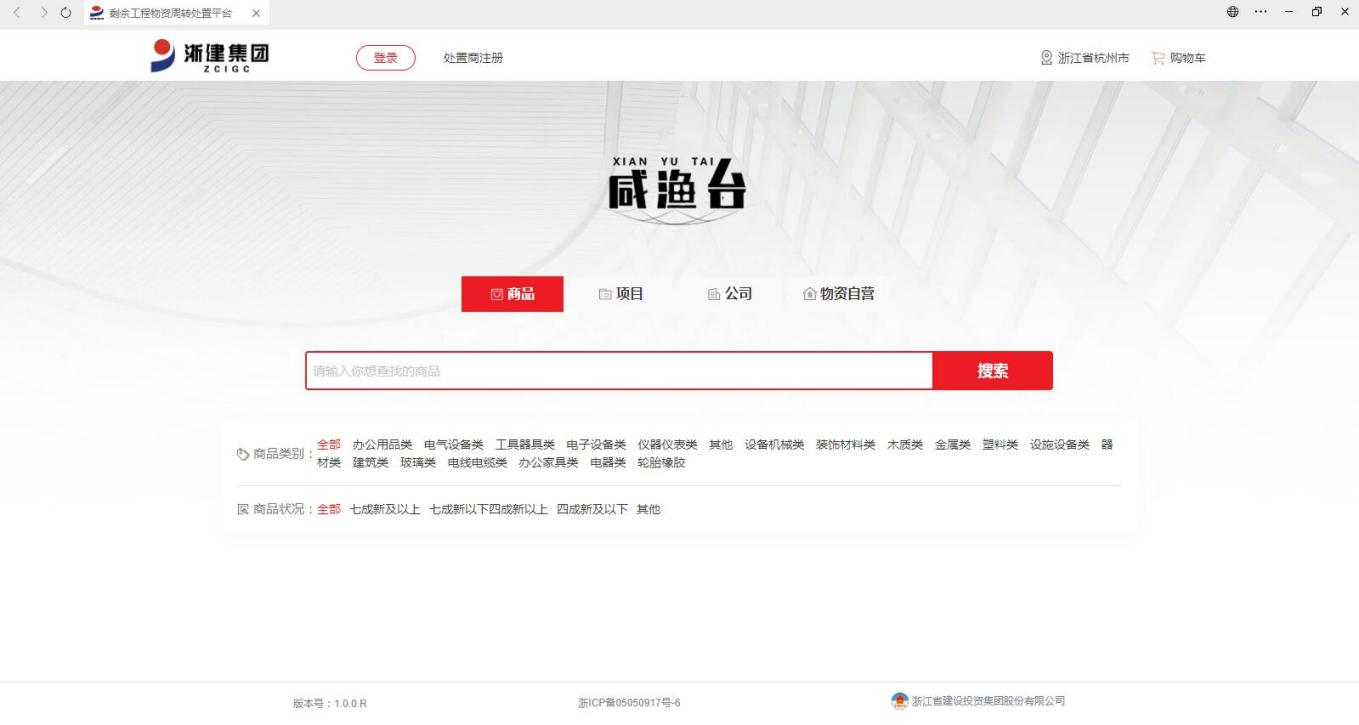
Task: Filter by the 电气设备类 category
Action: [x=454, y=445]
